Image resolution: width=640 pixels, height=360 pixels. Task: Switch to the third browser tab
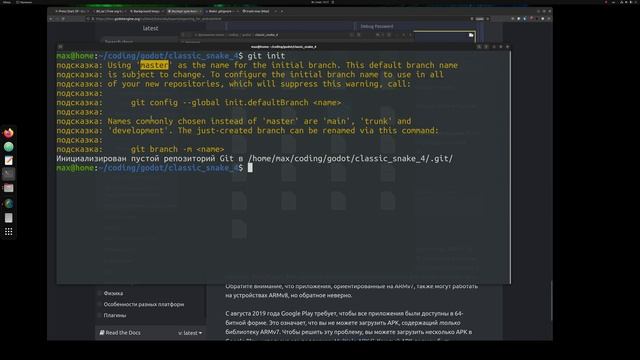tap(146, 11)
